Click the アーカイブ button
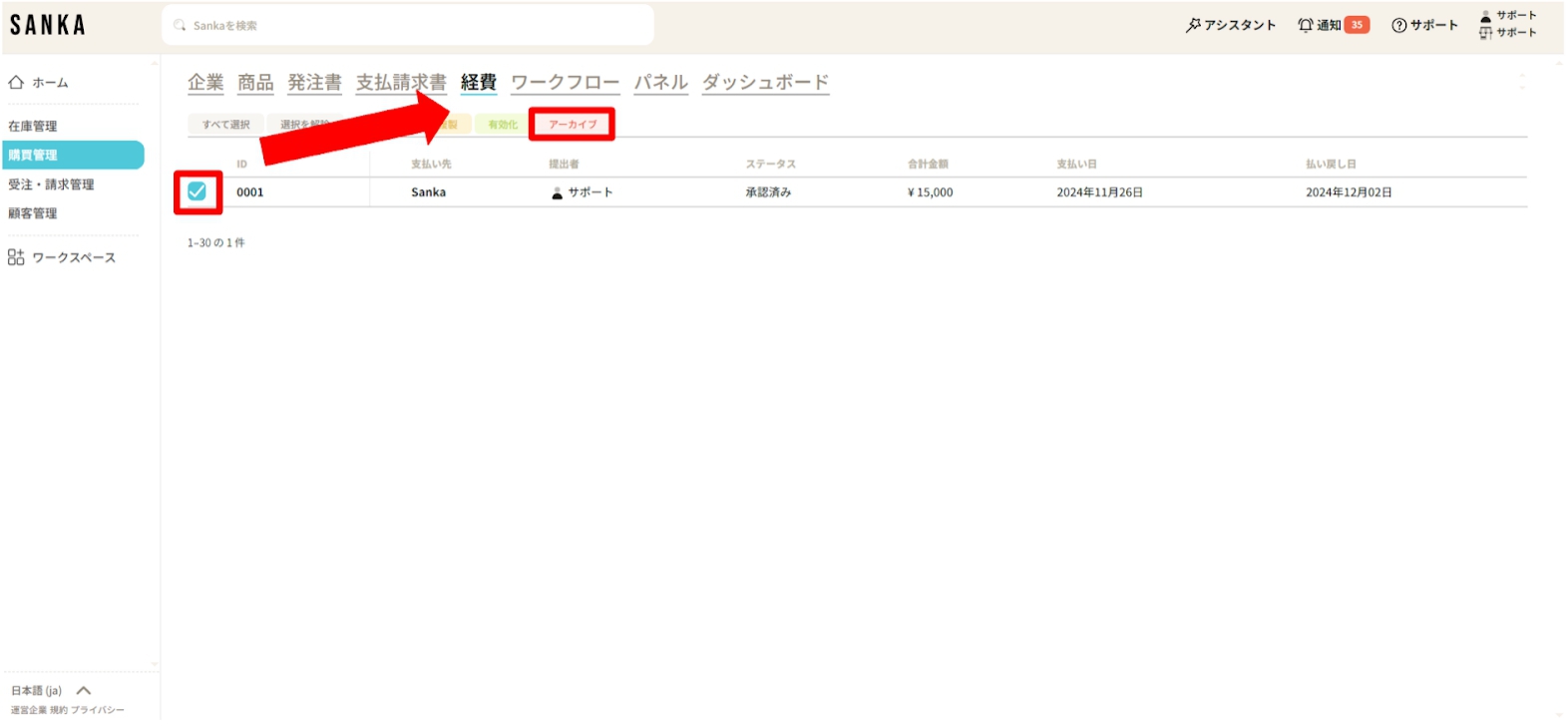This screenshot has height=728, width=1568. pyautogui.click(x=573, y=125)
